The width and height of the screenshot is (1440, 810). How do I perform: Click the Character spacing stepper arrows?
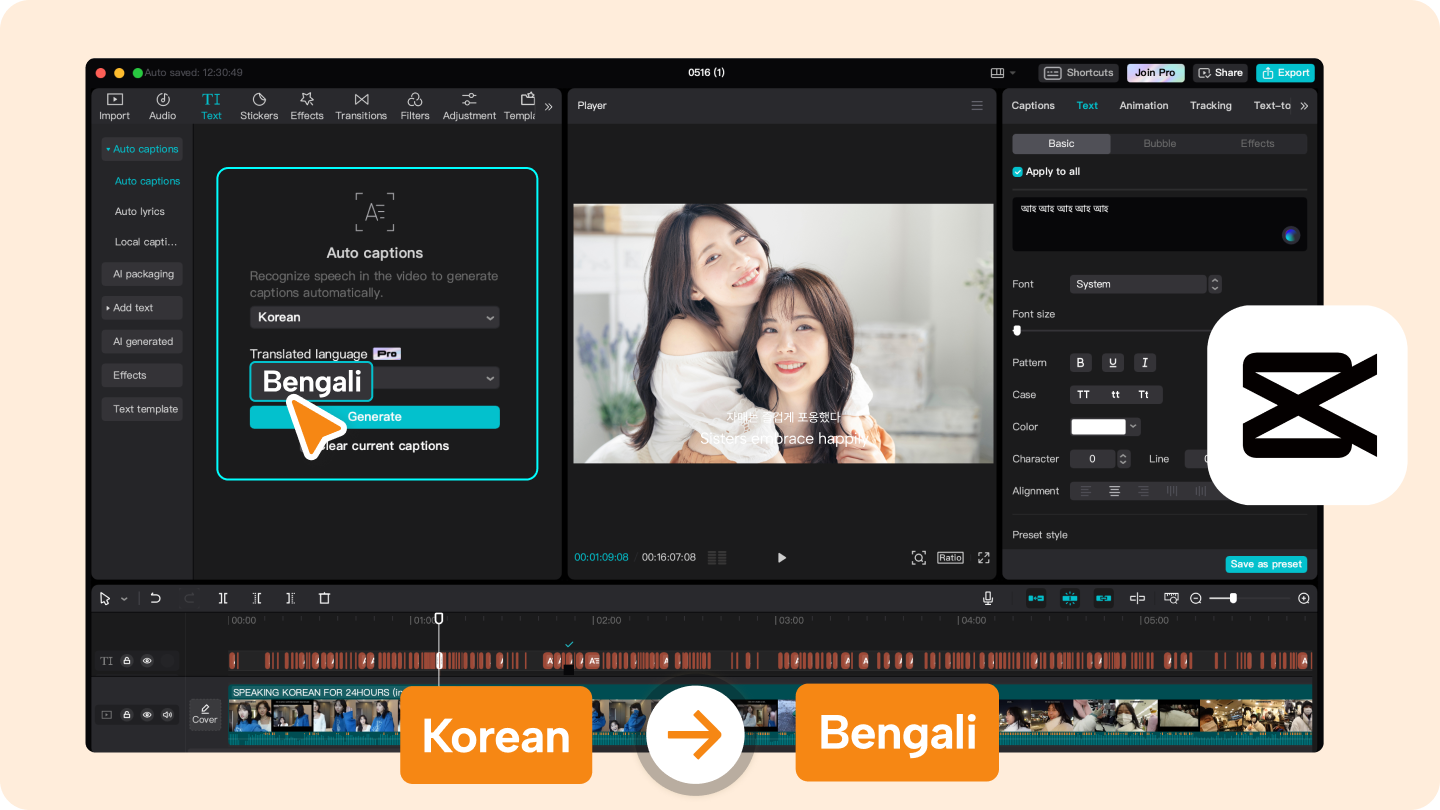[1123, 459]
